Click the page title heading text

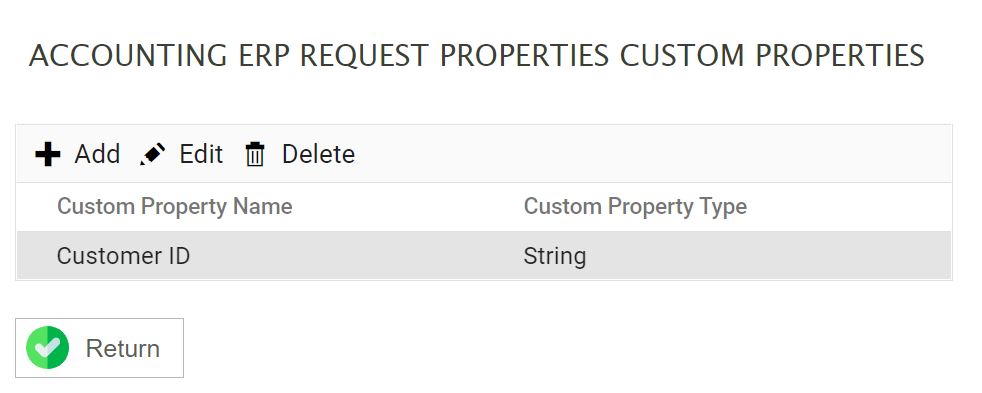coord(477,56)
